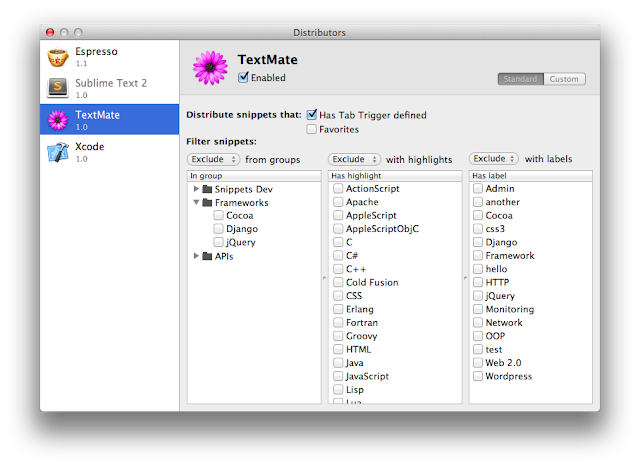Screen dimensions: 640x467
Task: Open the Exclude dropdown for highlights
Action: tap(354, 159)
